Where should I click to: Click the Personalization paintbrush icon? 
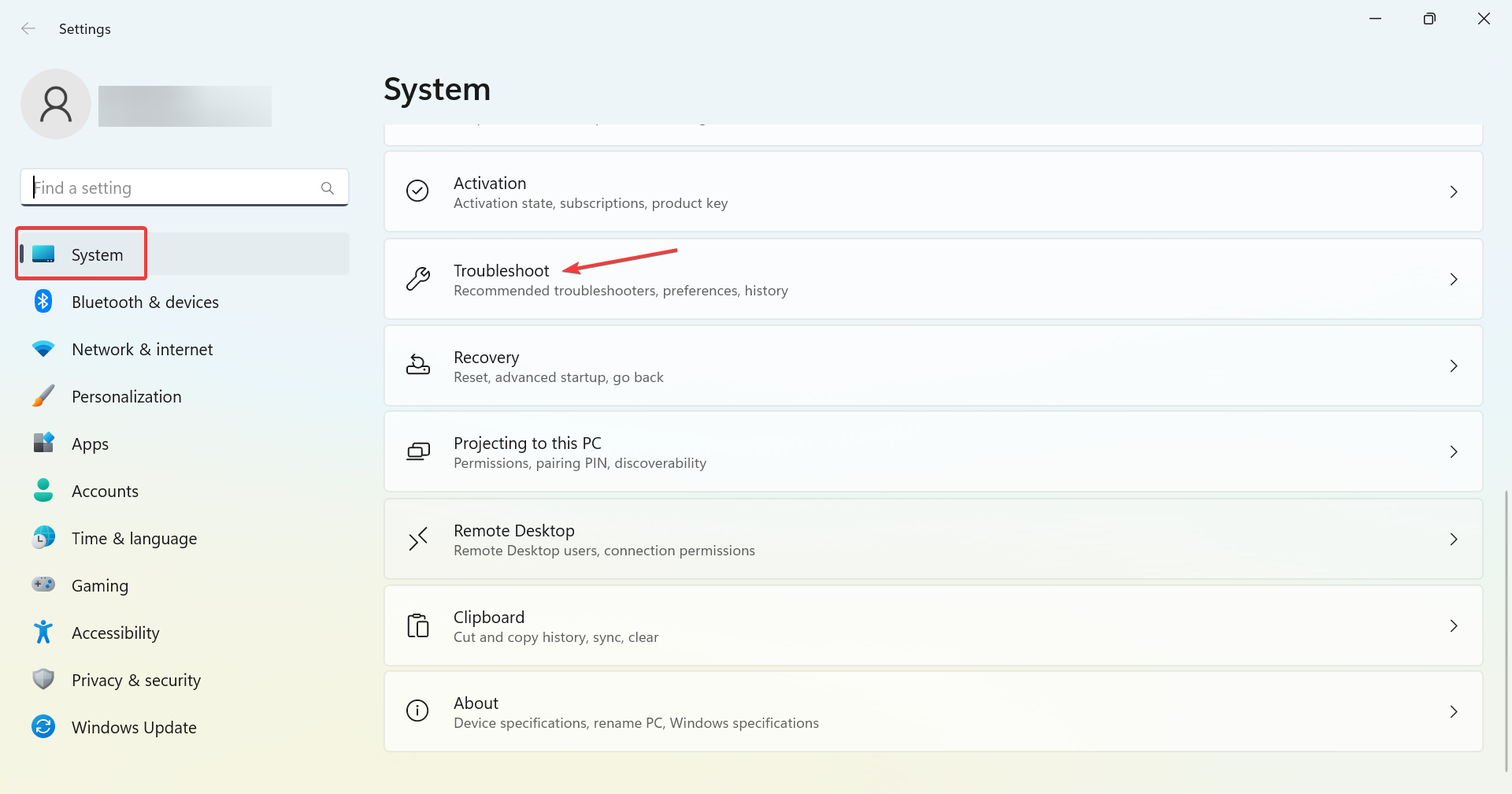tap(43, 395)
